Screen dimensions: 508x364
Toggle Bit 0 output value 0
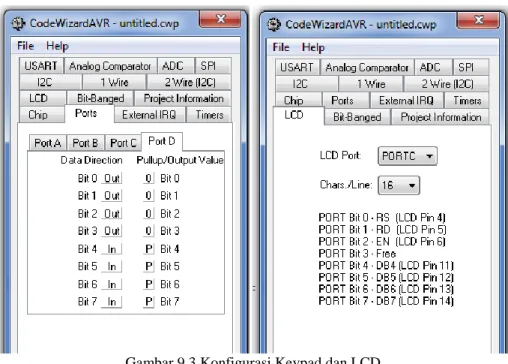pyautogui.click(x=149, y=178)
